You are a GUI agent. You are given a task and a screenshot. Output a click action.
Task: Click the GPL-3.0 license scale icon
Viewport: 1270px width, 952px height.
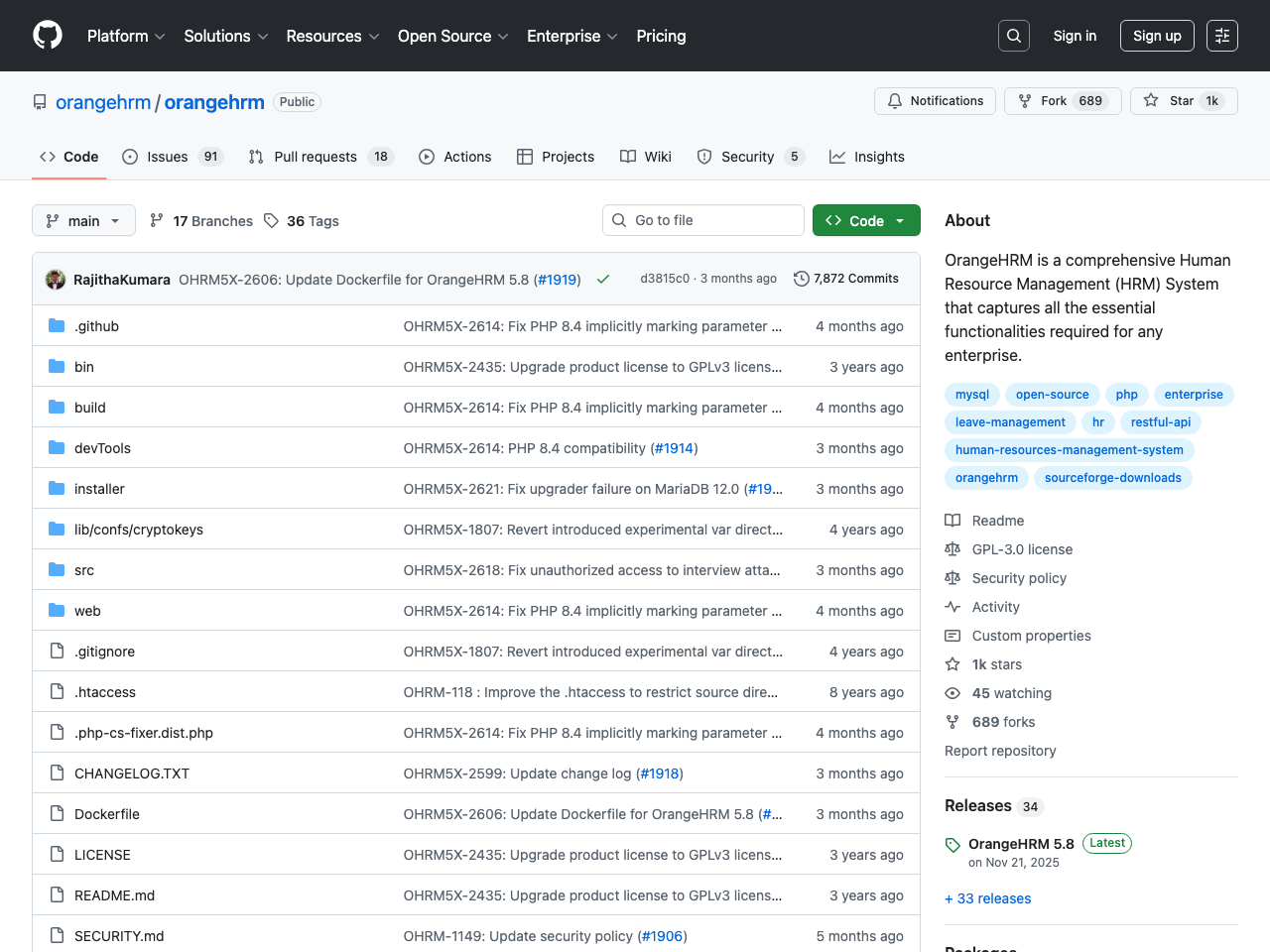[x=952, y=548]
